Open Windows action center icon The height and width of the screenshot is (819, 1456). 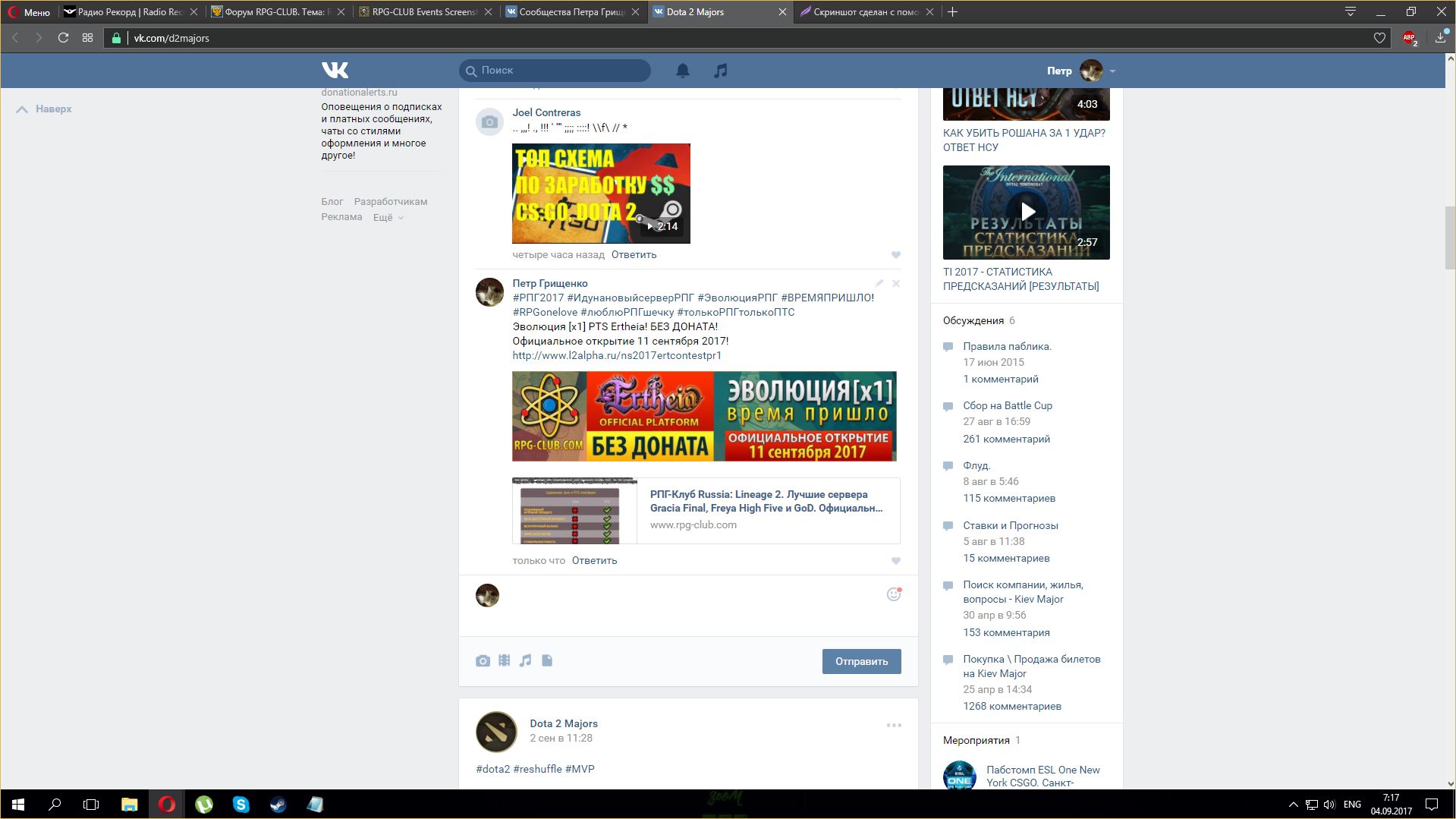coord(1432,805)
